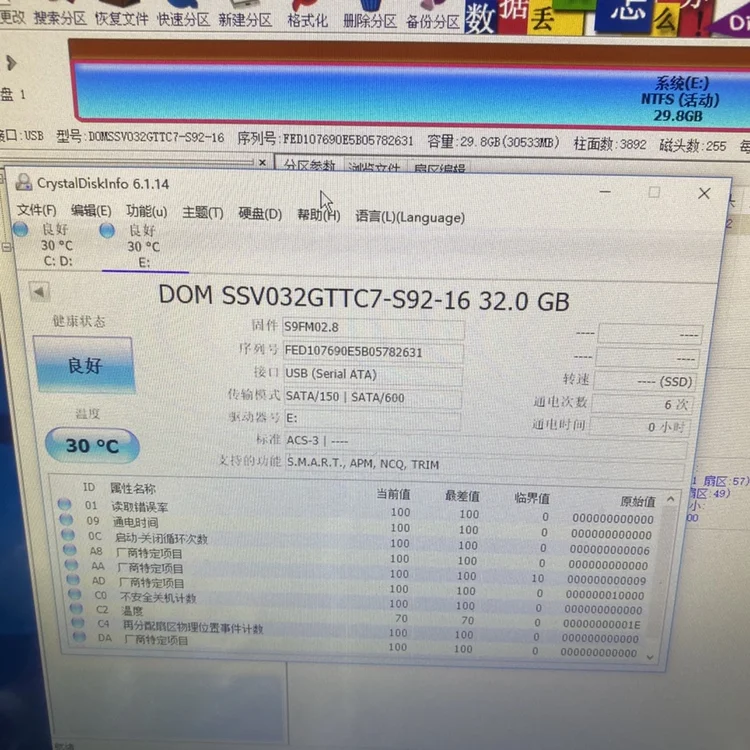Click 备份分区 in the partition tool toolbar

(x=432, y=21)
